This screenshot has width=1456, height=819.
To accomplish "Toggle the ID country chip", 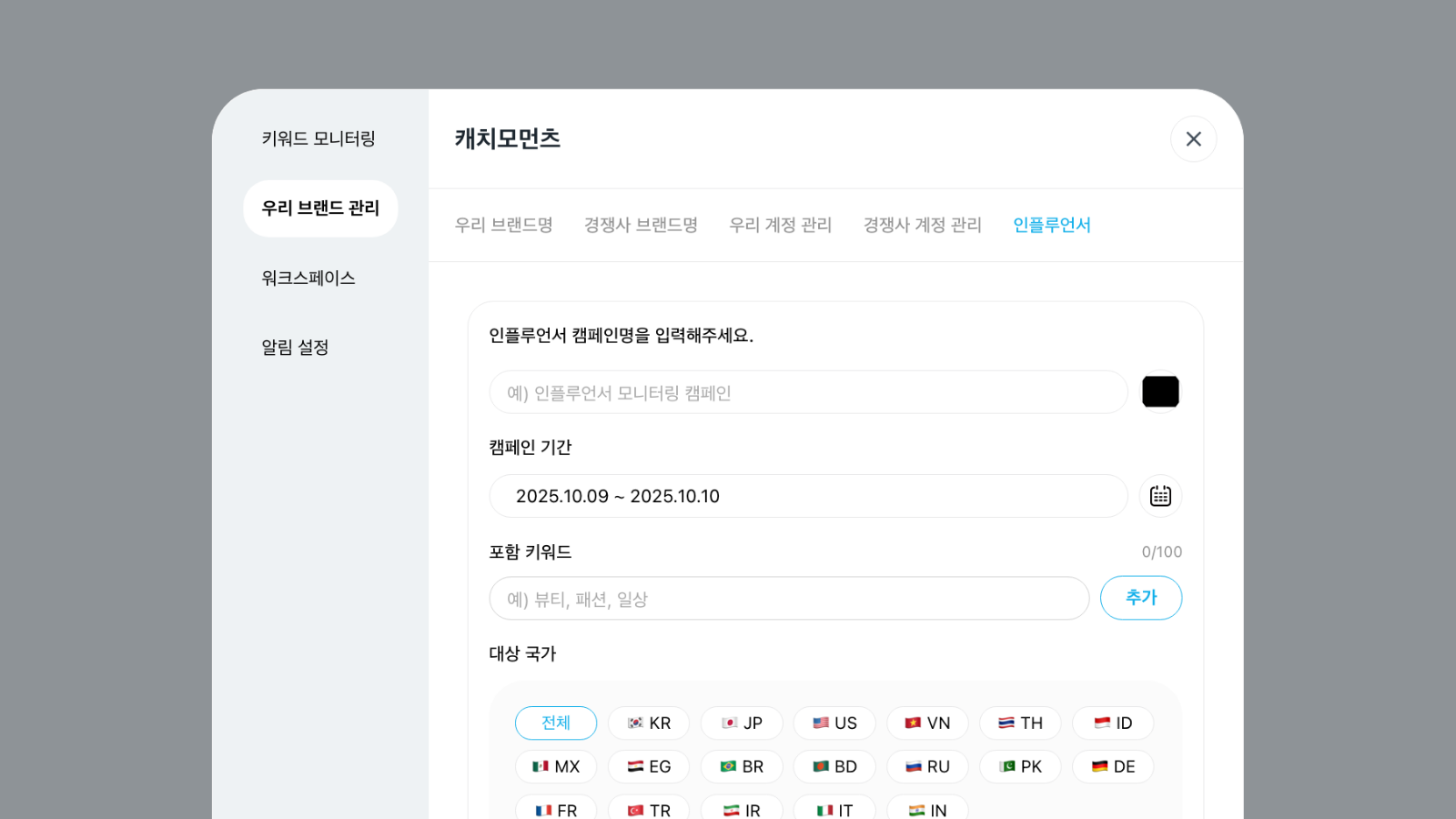I will (1113, 723).
